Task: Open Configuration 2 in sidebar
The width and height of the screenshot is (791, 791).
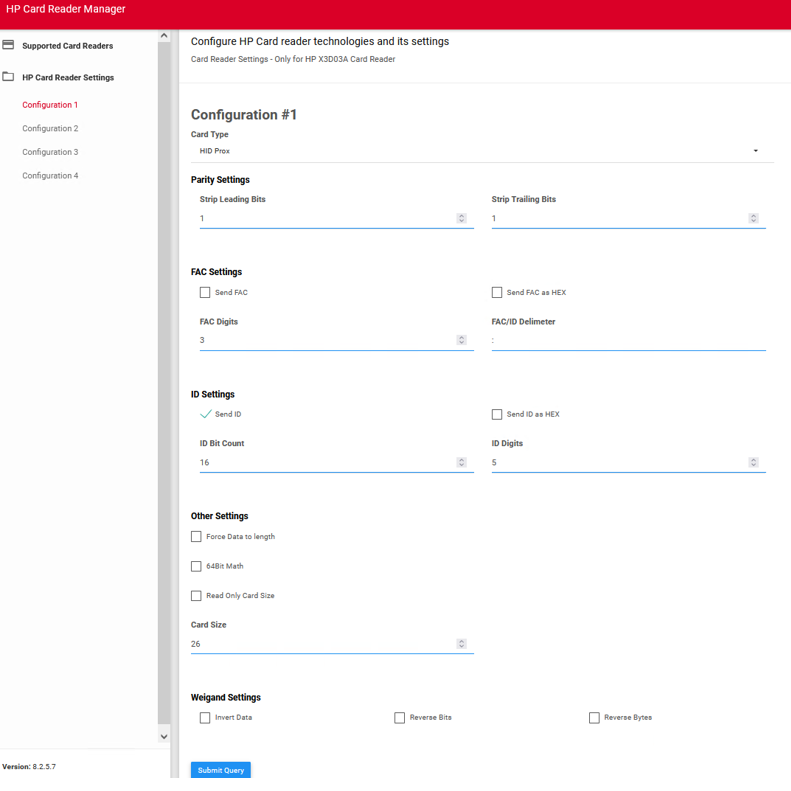Action: click(50, 129)
